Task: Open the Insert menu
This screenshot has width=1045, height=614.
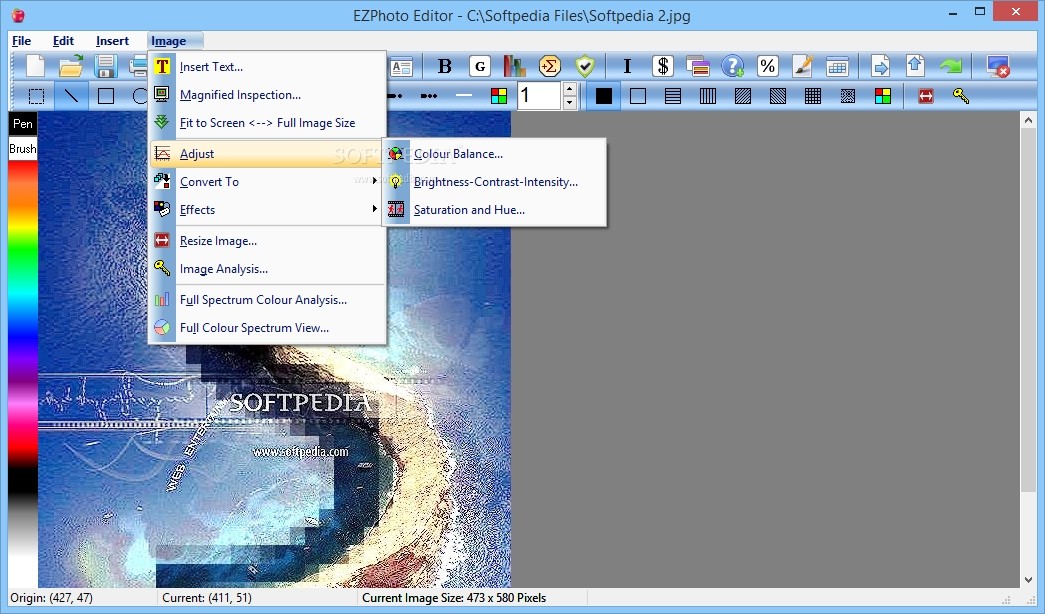Action: tap(112, 41)
